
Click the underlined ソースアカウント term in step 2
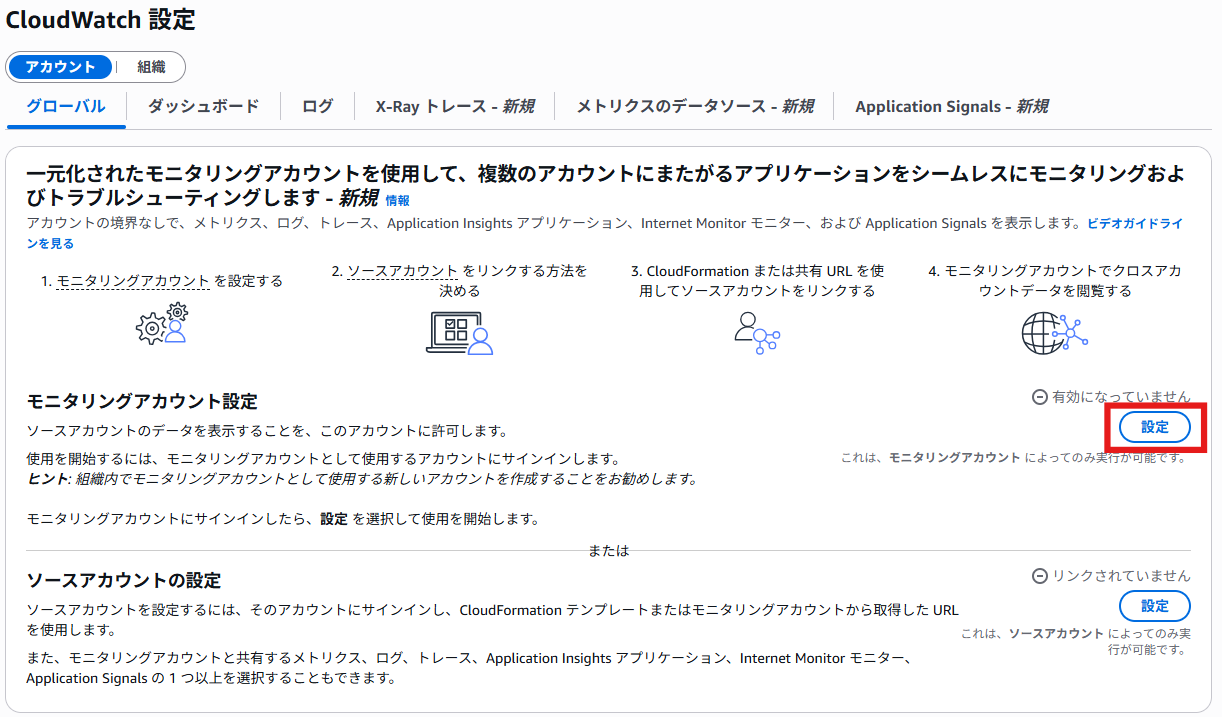pos(403,271)
